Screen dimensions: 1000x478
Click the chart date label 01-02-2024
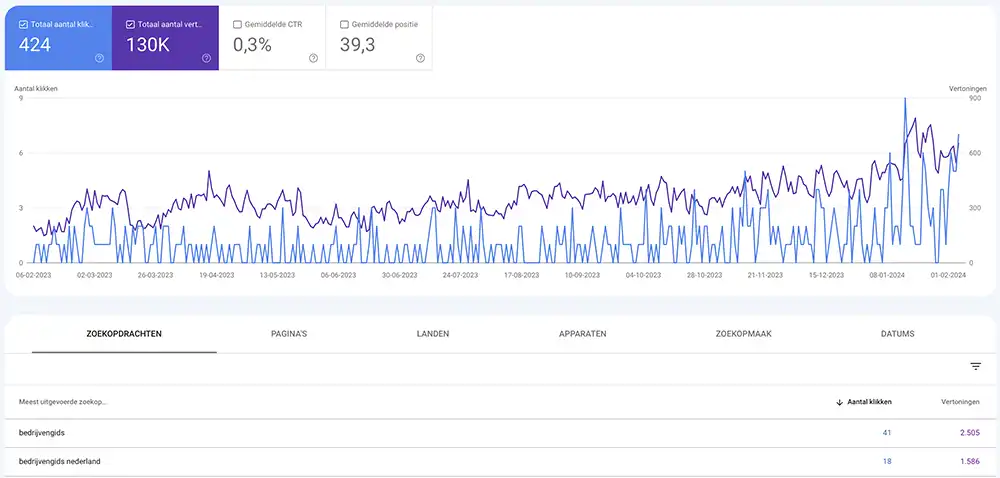point(948,275)
